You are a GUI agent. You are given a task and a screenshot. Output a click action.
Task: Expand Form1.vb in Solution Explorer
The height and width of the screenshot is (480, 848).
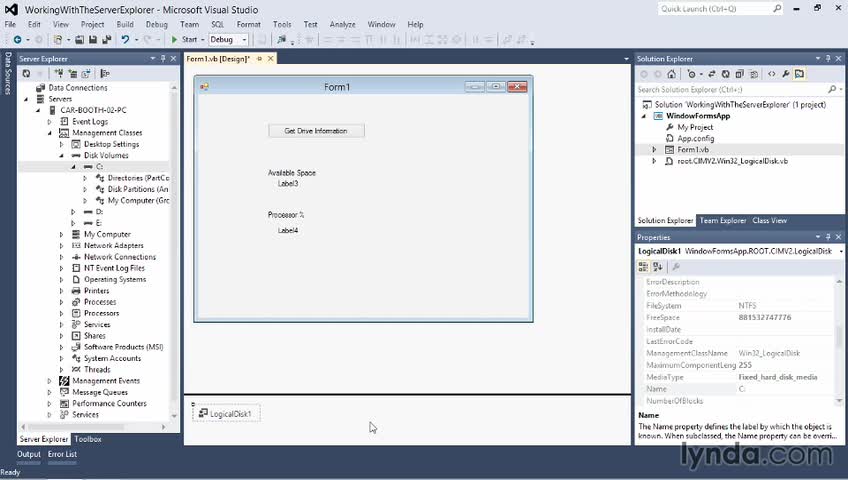tap(654, 150)
